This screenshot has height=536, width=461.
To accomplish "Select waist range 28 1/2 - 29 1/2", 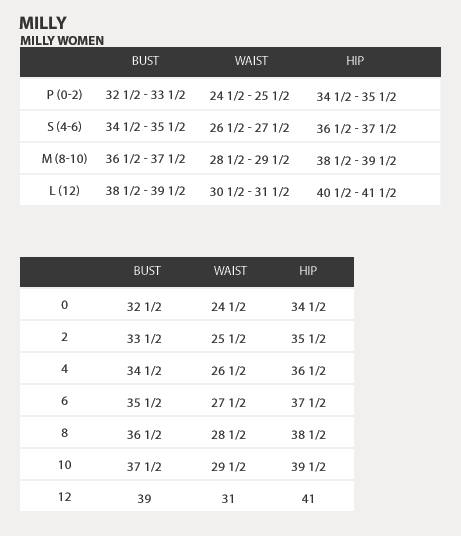I will click(249, 160).
